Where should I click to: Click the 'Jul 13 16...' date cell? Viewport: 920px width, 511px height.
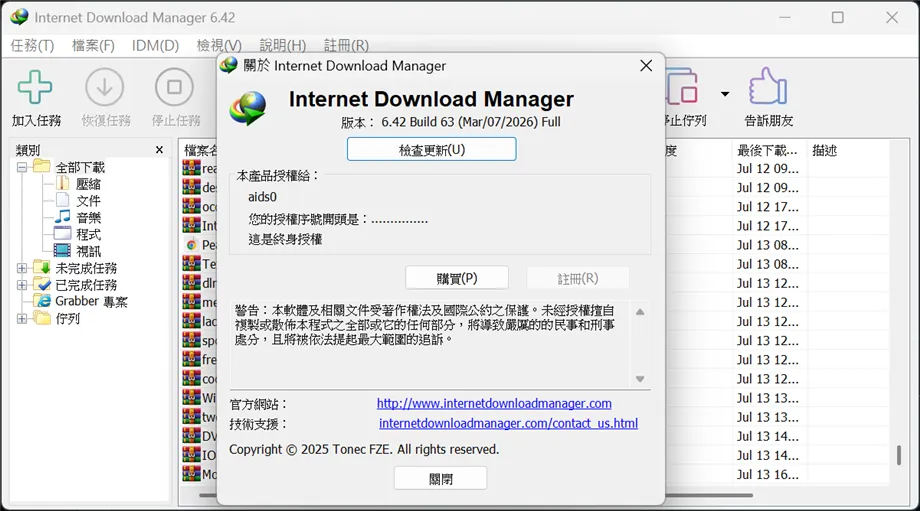(x=768, y=475)
